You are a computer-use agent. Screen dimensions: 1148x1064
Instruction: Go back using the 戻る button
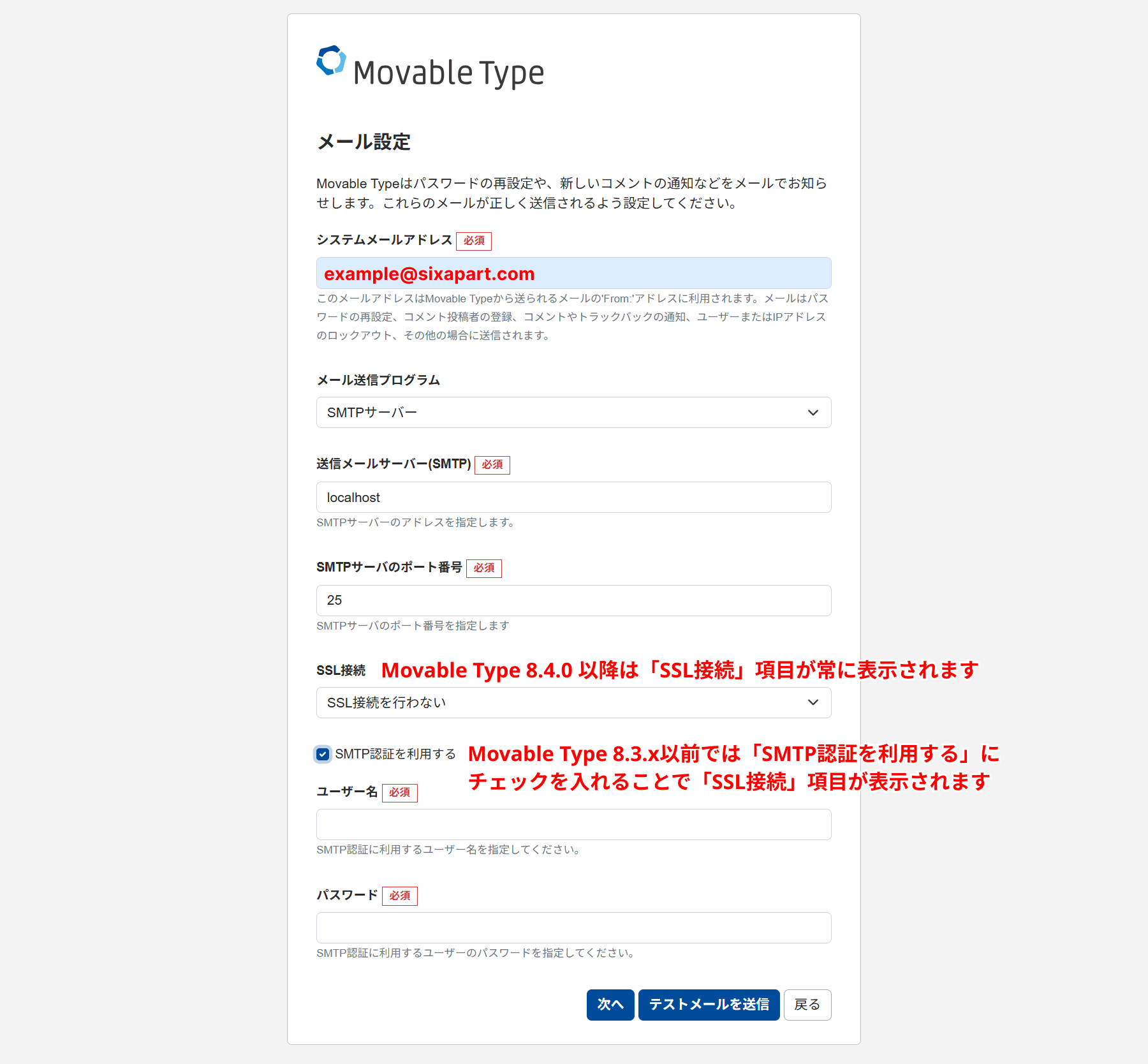(x=807, y=1005)
